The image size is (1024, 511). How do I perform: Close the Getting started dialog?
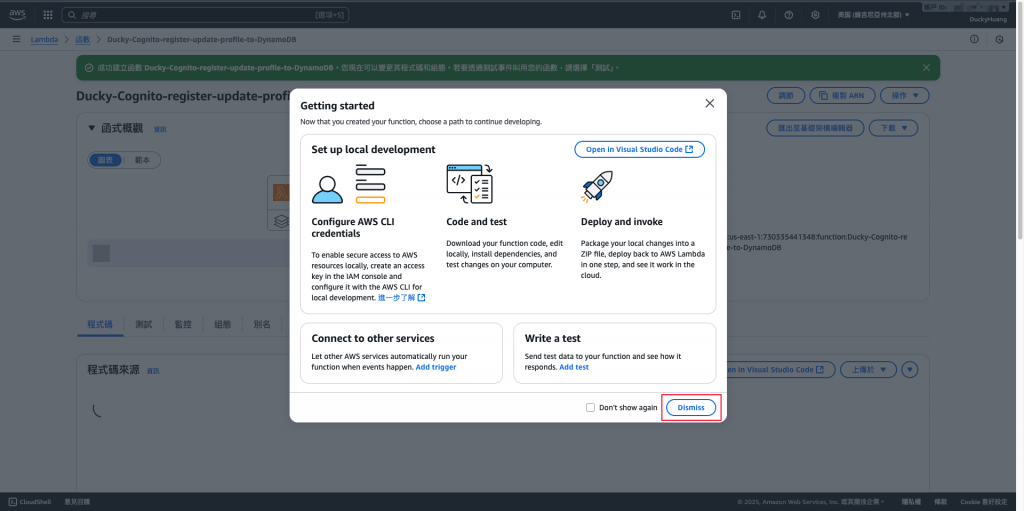tap(710, 103)
